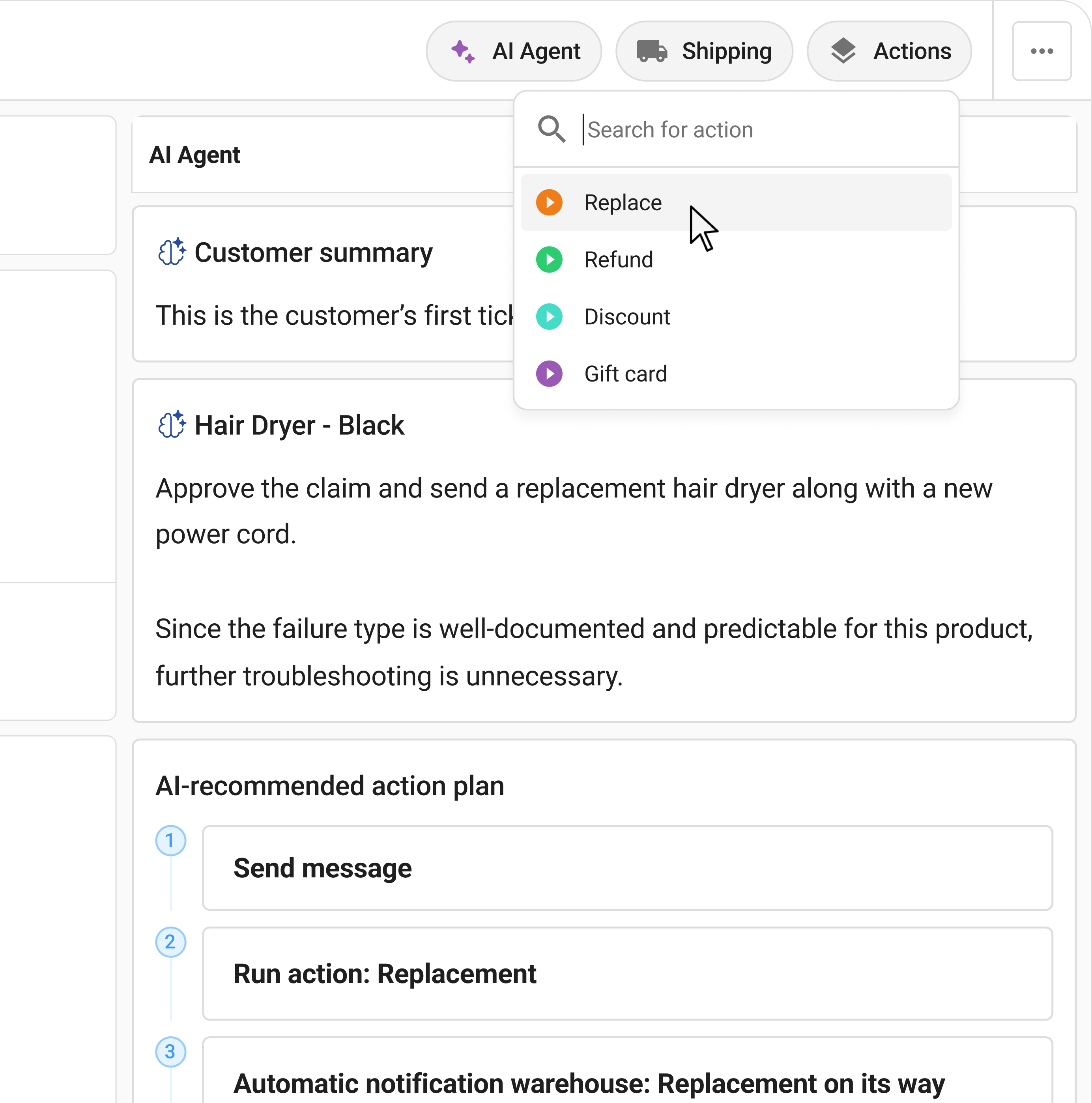1092x1103 pixels.
Task: Collapse the Actions dropdown button
Action: 889,51
